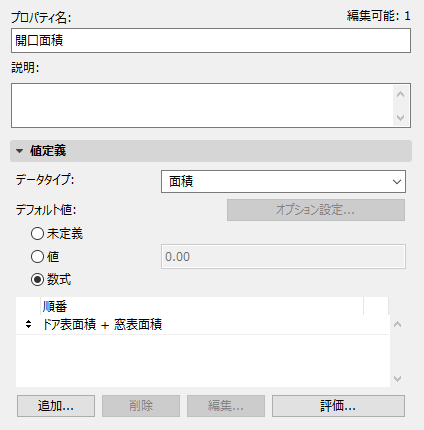Collapse the 値定義 section triangle

coord(20,151)
